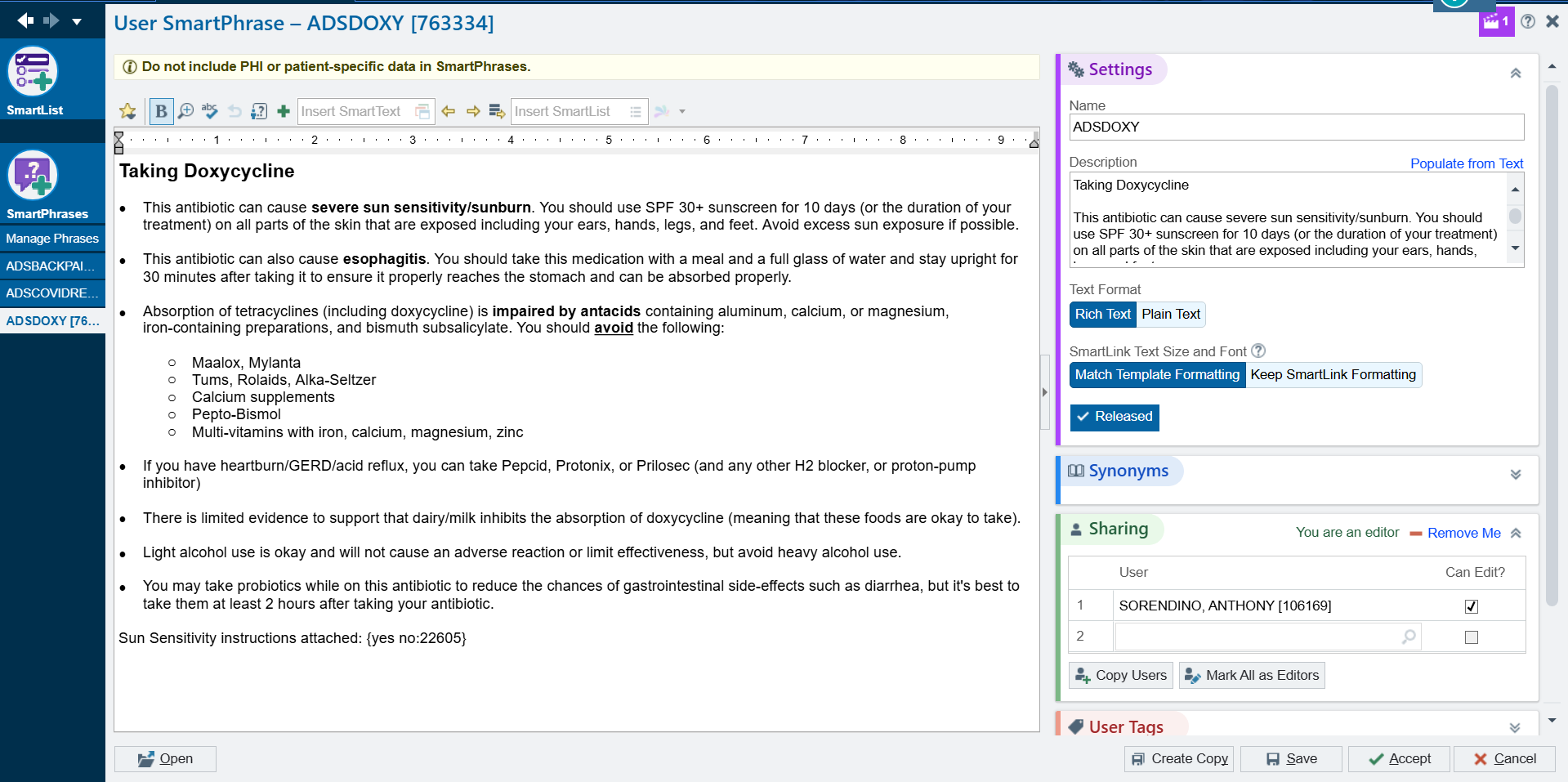This screenshot has height=782, width=1568.
Task: Select Match Template Formatting option
Action: pyautogui.click(x=1157, y=374)
